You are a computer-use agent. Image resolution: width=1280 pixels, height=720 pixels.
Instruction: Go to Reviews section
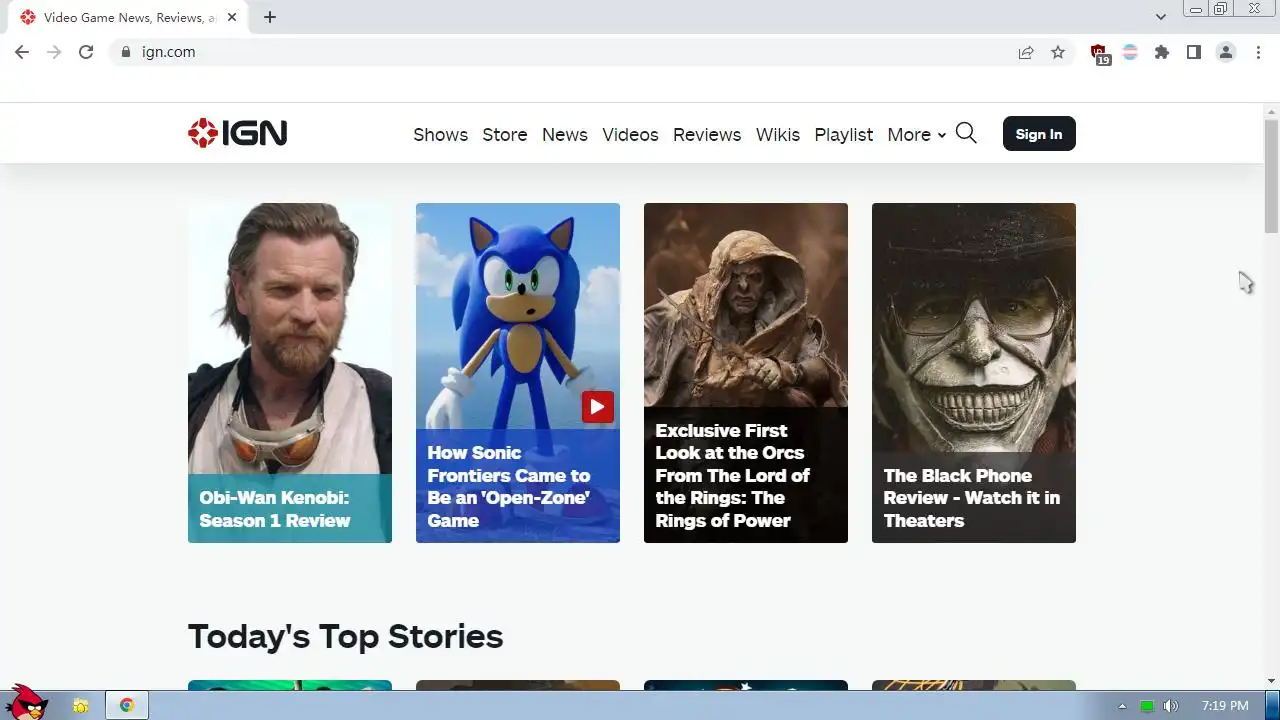click(707, 134)
